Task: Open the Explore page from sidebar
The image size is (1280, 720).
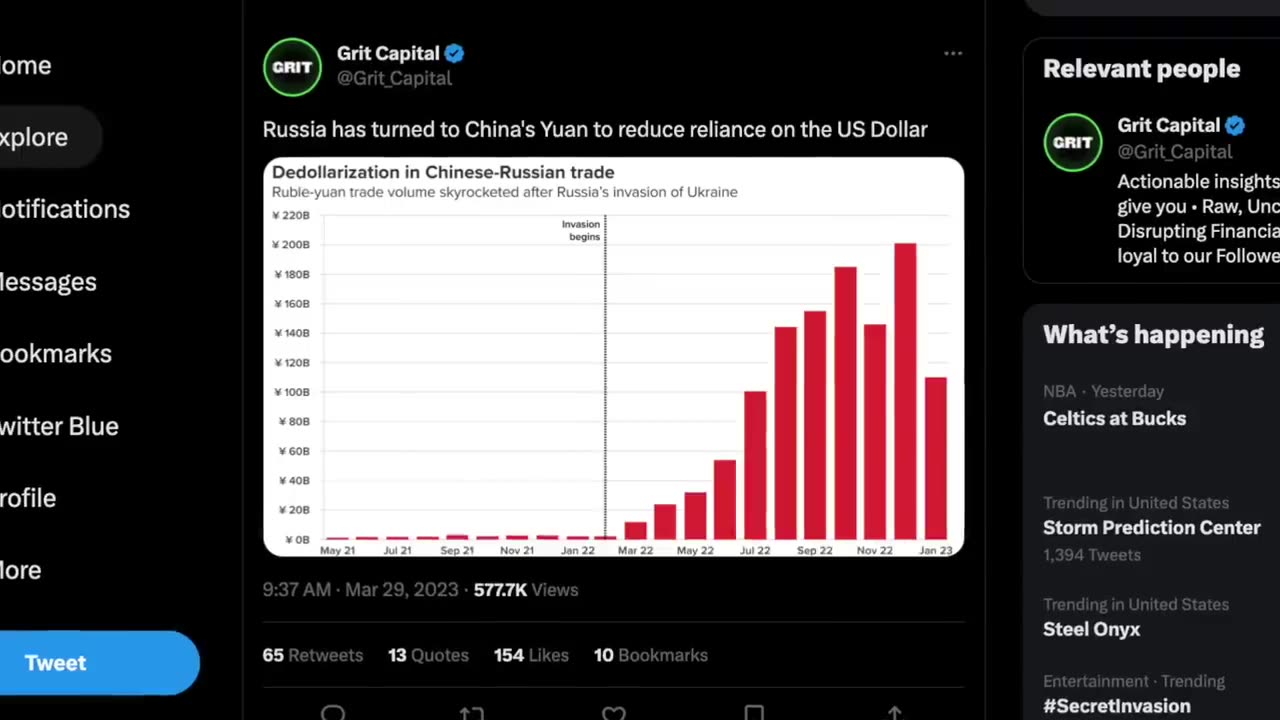Action: (34, 137)
